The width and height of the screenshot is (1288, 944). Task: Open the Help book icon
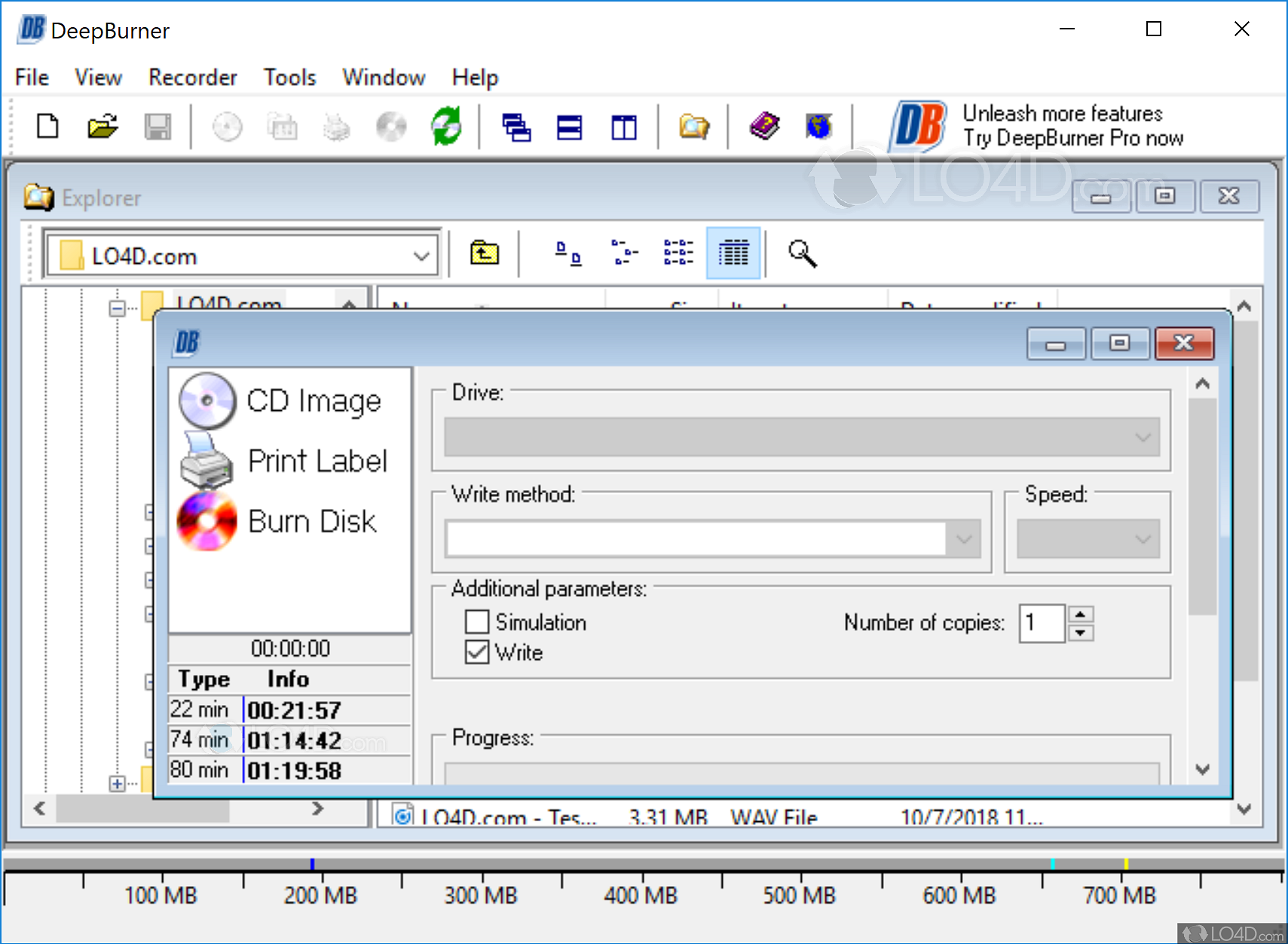point(763,126)
